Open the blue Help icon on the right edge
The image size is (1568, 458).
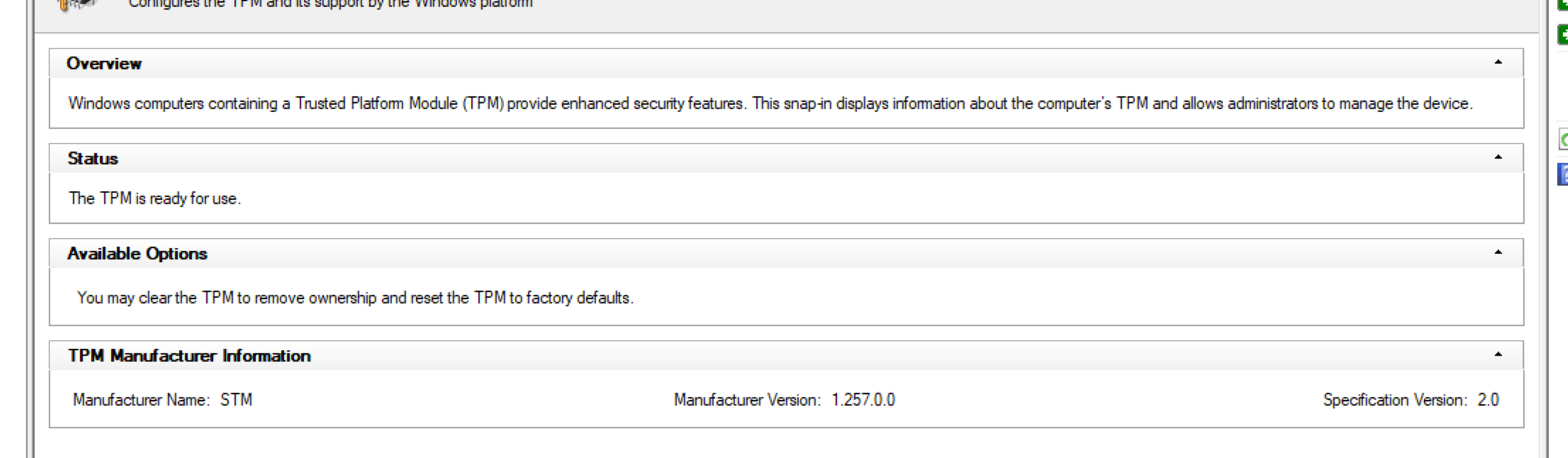1562,175
